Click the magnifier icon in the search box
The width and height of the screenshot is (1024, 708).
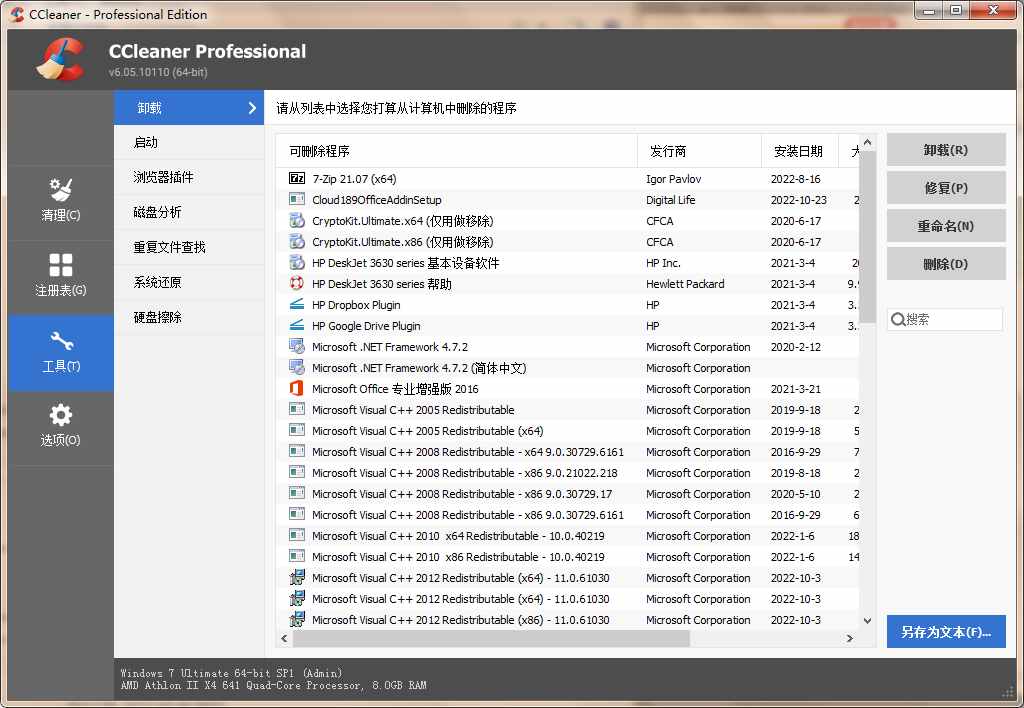pos(900,319)
